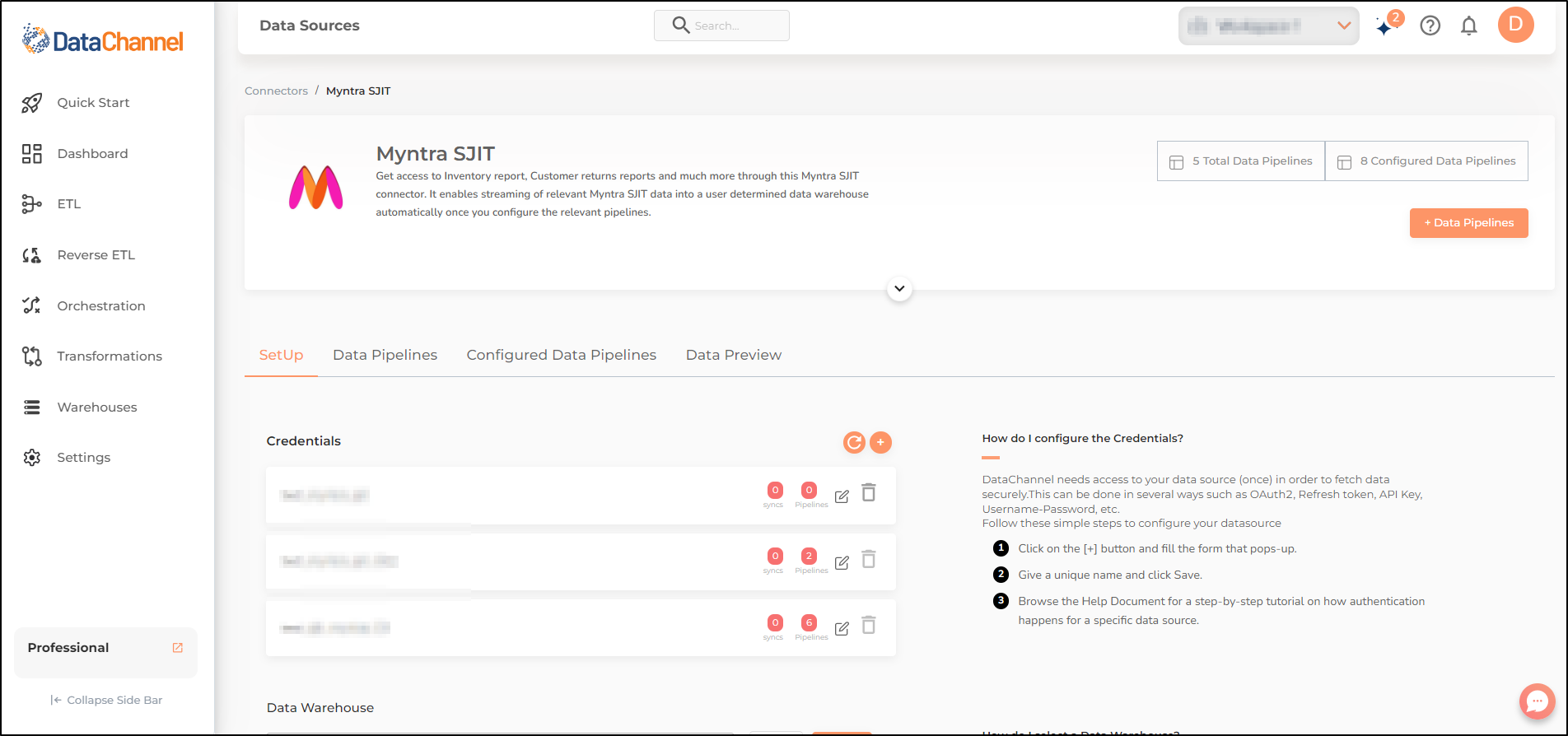Click 8 Configured Data Pipelines box

pyautogui.click(x=1426, y=161)
